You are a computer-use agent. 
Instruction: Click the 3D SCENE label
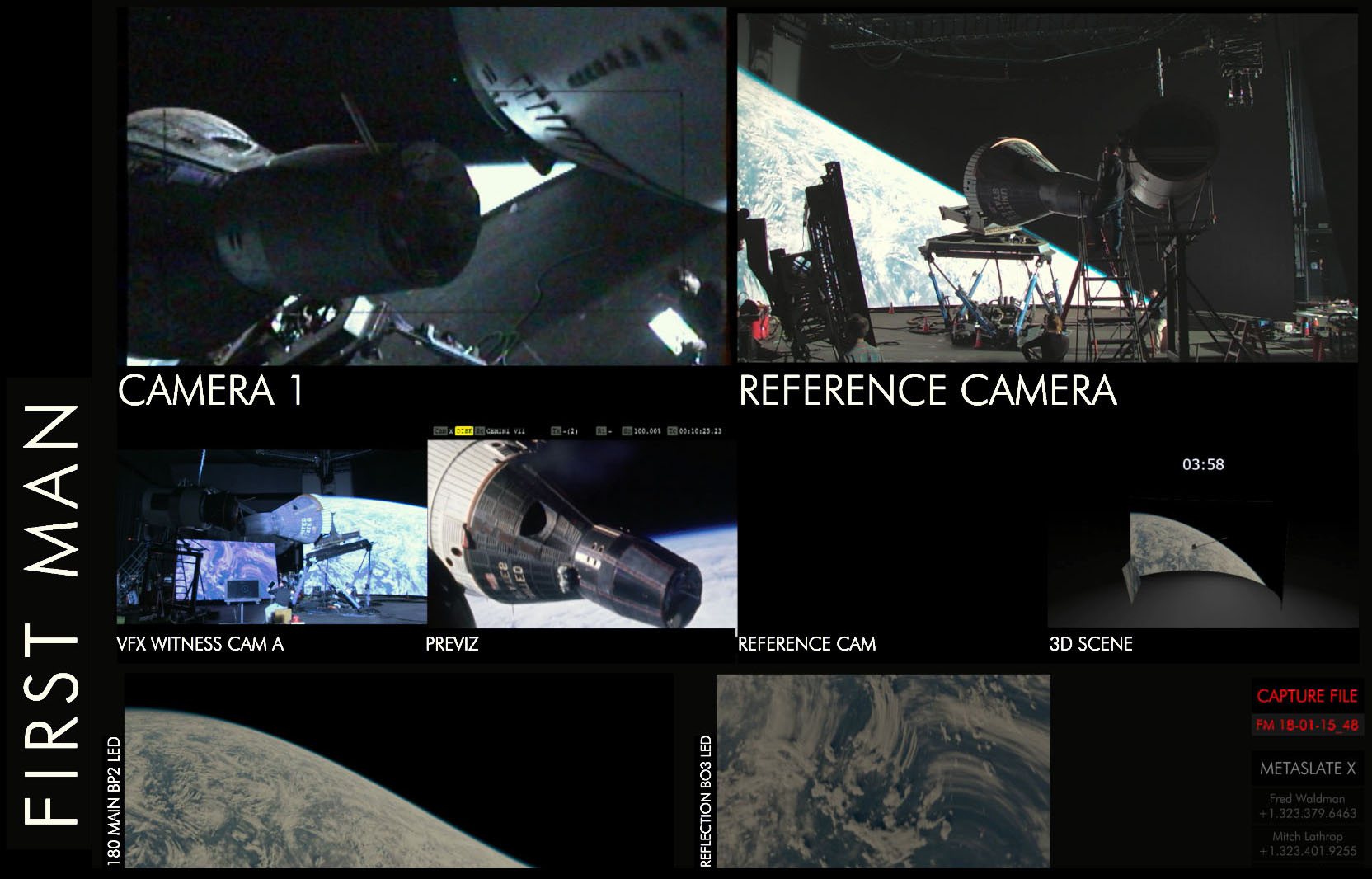pos(1091,644)
